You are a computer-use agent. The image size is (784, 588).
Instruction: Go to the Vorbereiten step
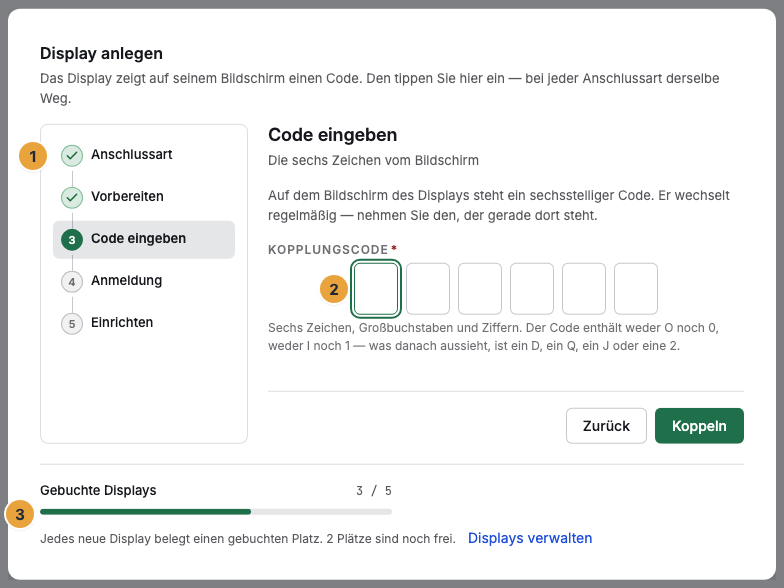point(144,197)
